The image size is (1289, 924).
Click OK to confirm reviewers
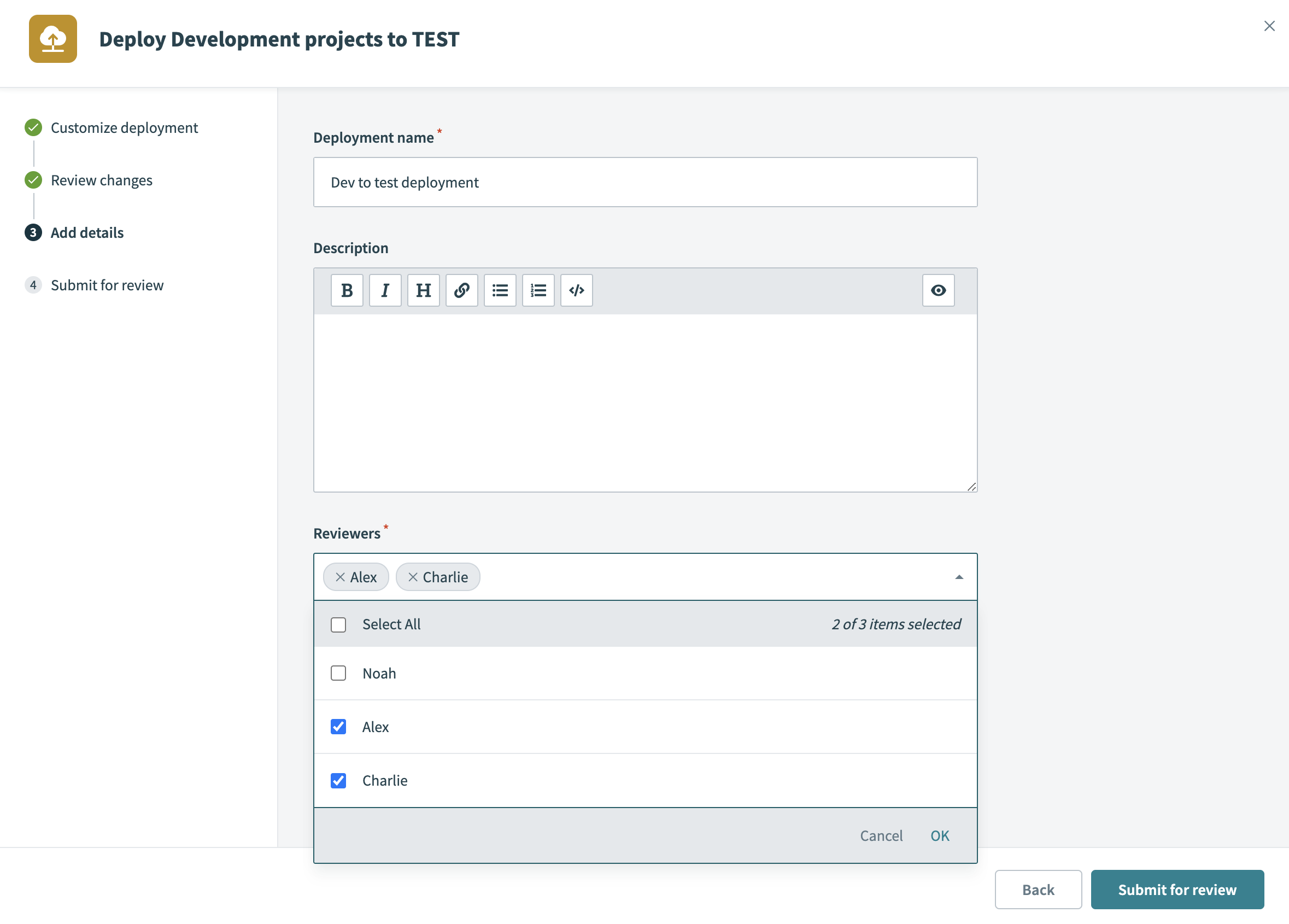tap(940, 835)
